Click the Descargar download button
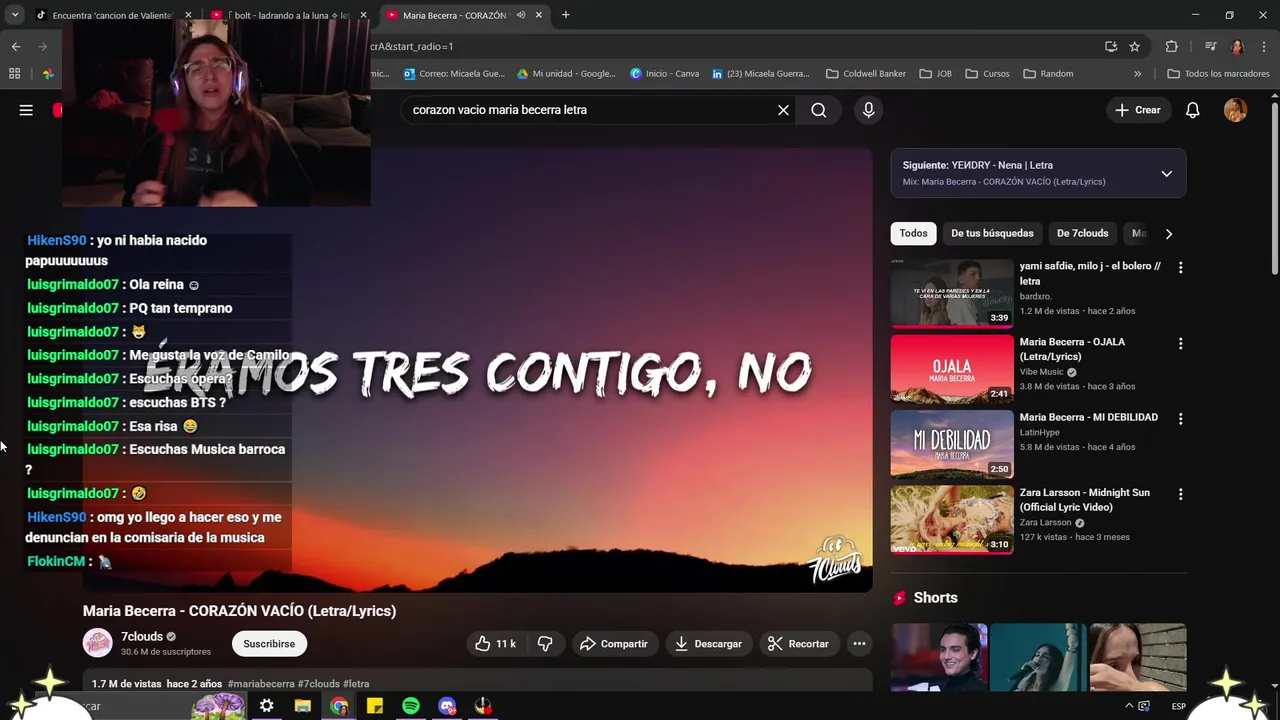This screenshot has width=1280, height=720. 708,644
